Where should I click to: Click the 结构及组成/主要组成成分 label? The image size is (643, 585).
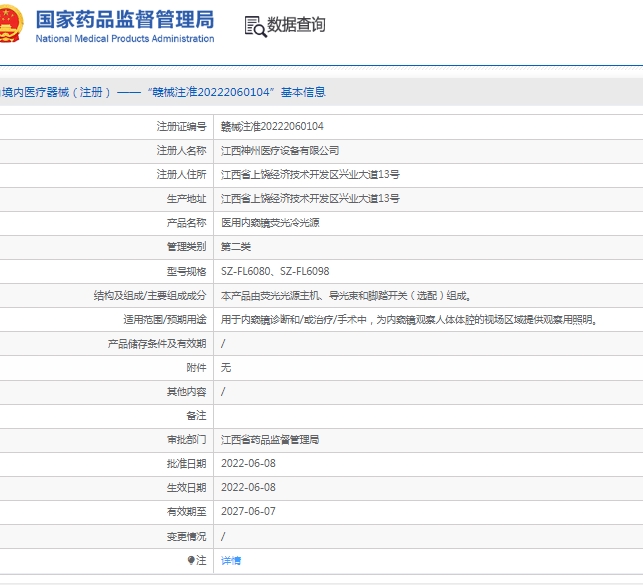click(x=150, y=296)
